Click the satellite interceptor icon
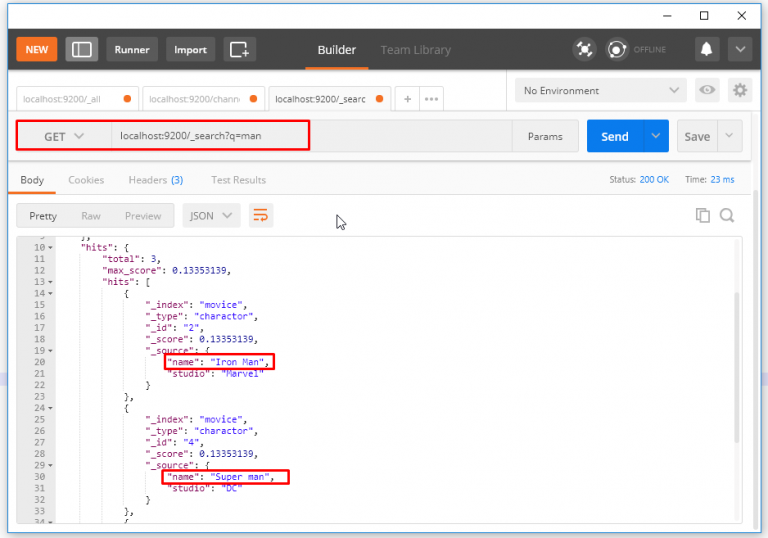768x538 pixels. 584,49
